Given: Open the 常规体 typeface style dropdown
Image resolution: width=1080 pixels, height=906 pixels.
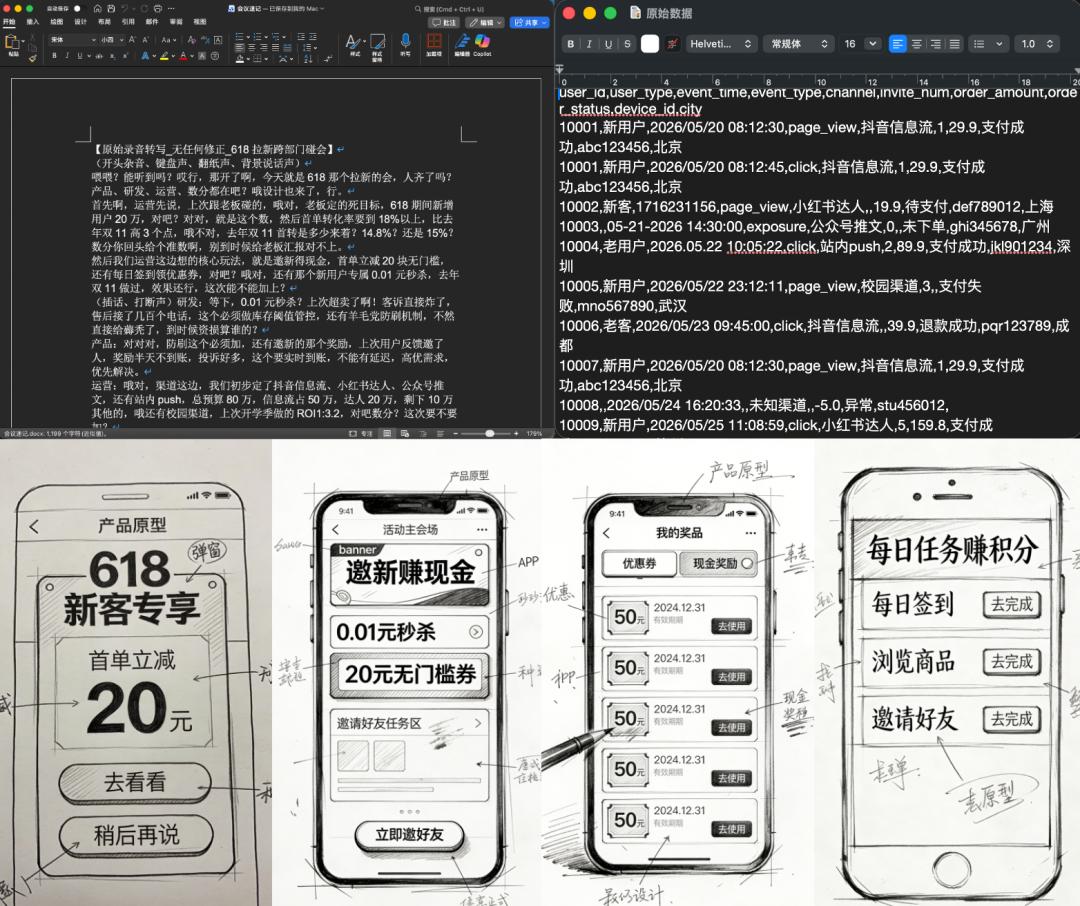Looking at the screenshot, I should 797,44.
